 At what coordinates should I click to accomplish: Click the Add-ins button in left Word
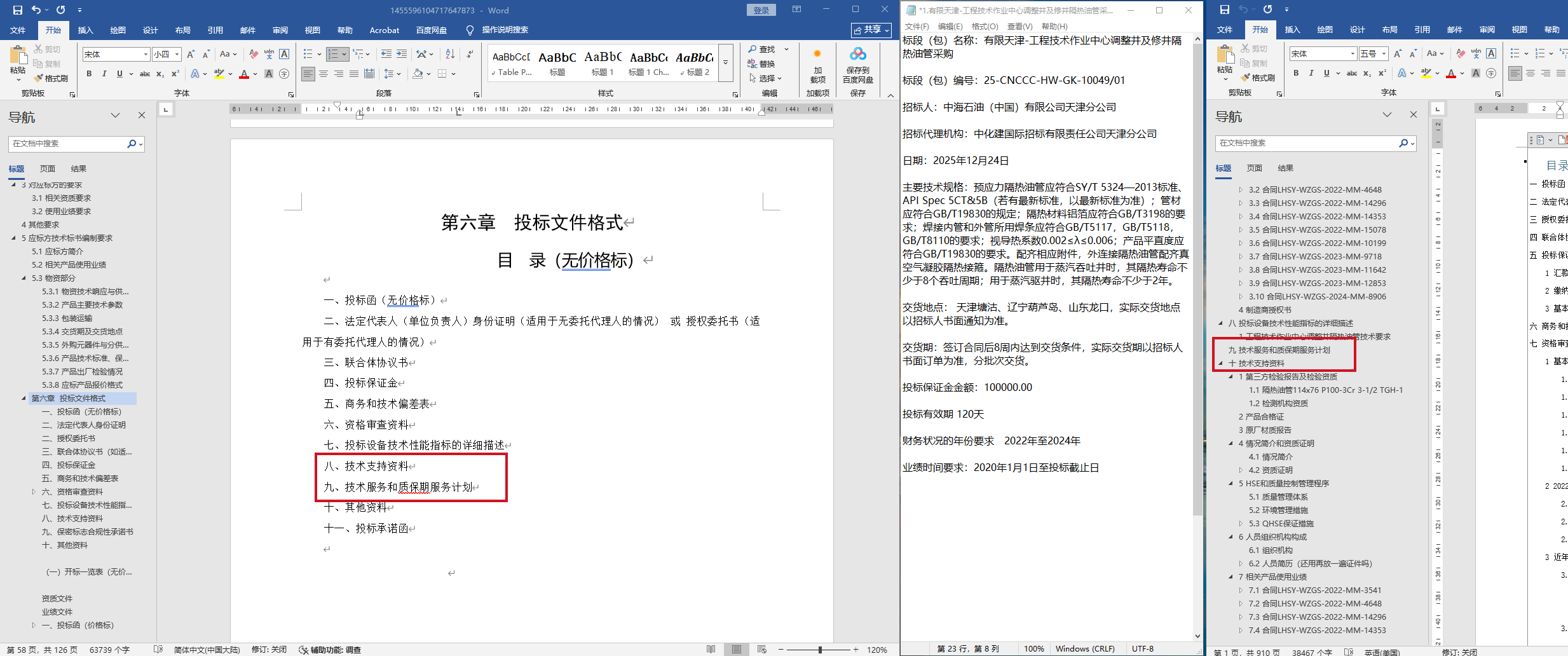pos(817,66)
